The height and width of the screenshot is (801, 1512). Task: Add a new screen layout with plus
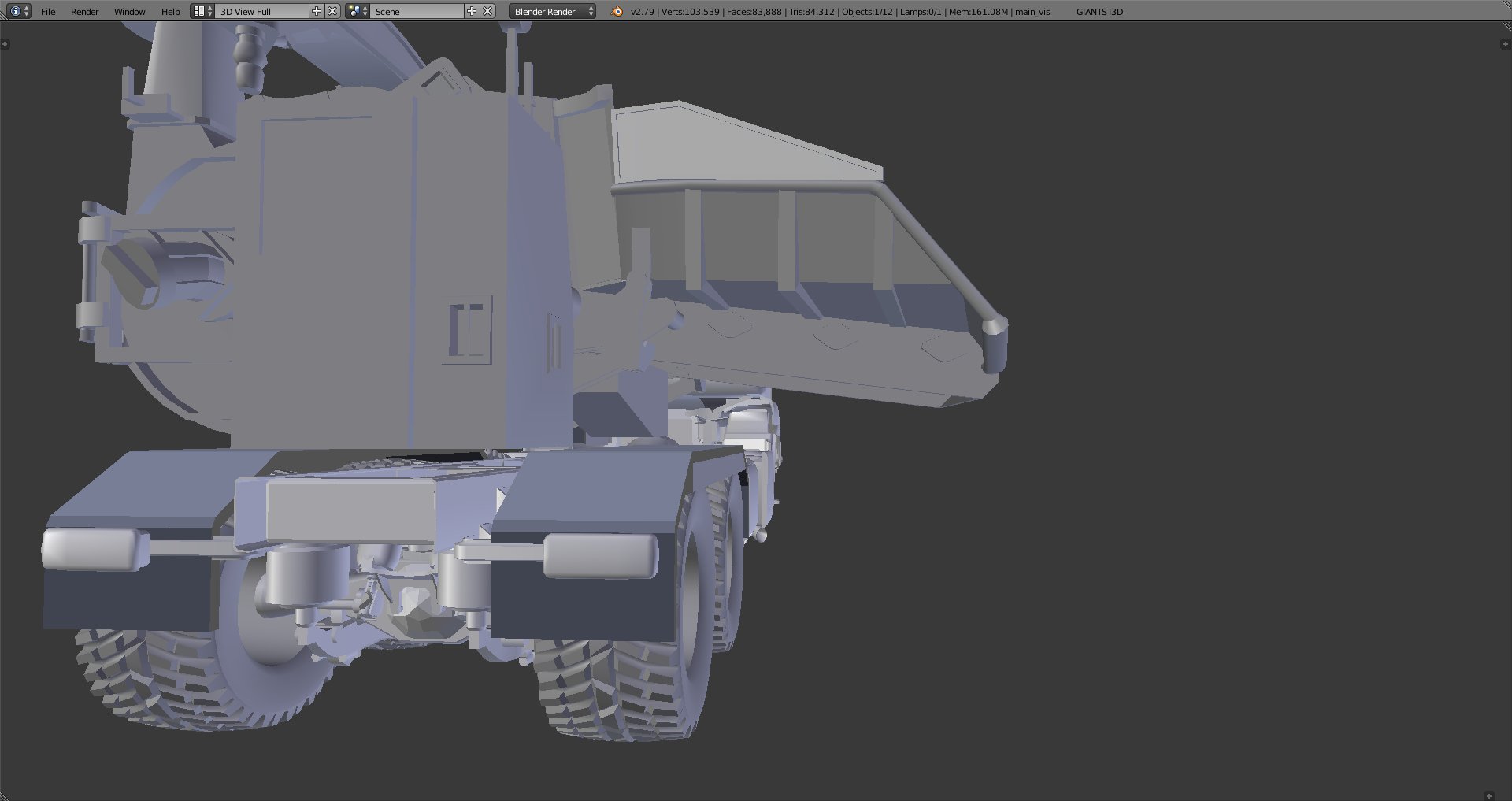point(317,11)
